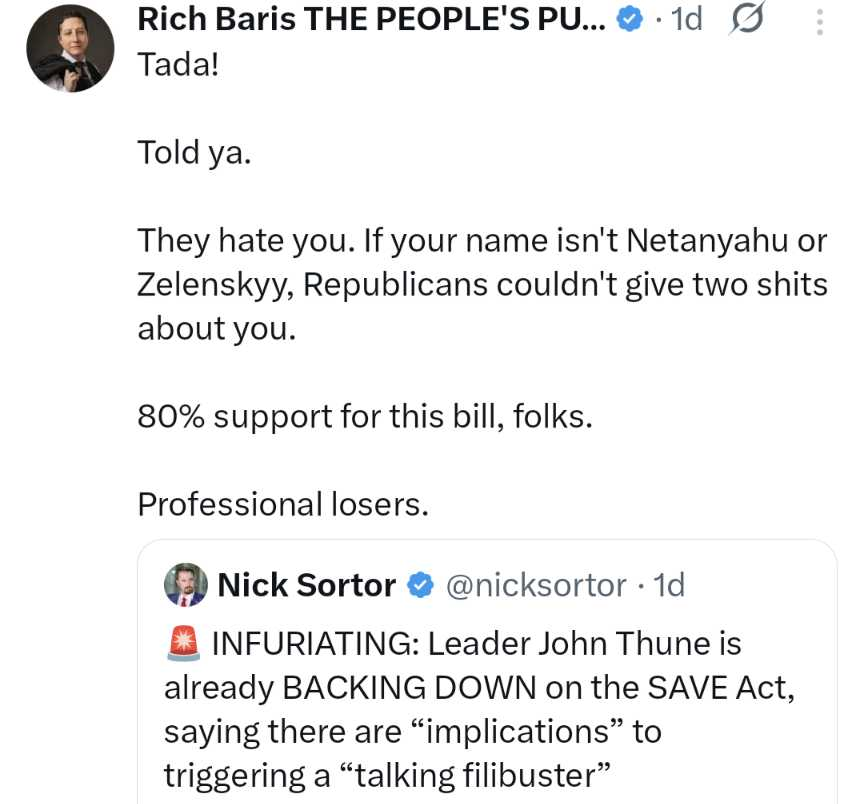The width and height of the screenshot is (864, 804).
Task: Click the red siren emoji
Action: click(182, 643)
